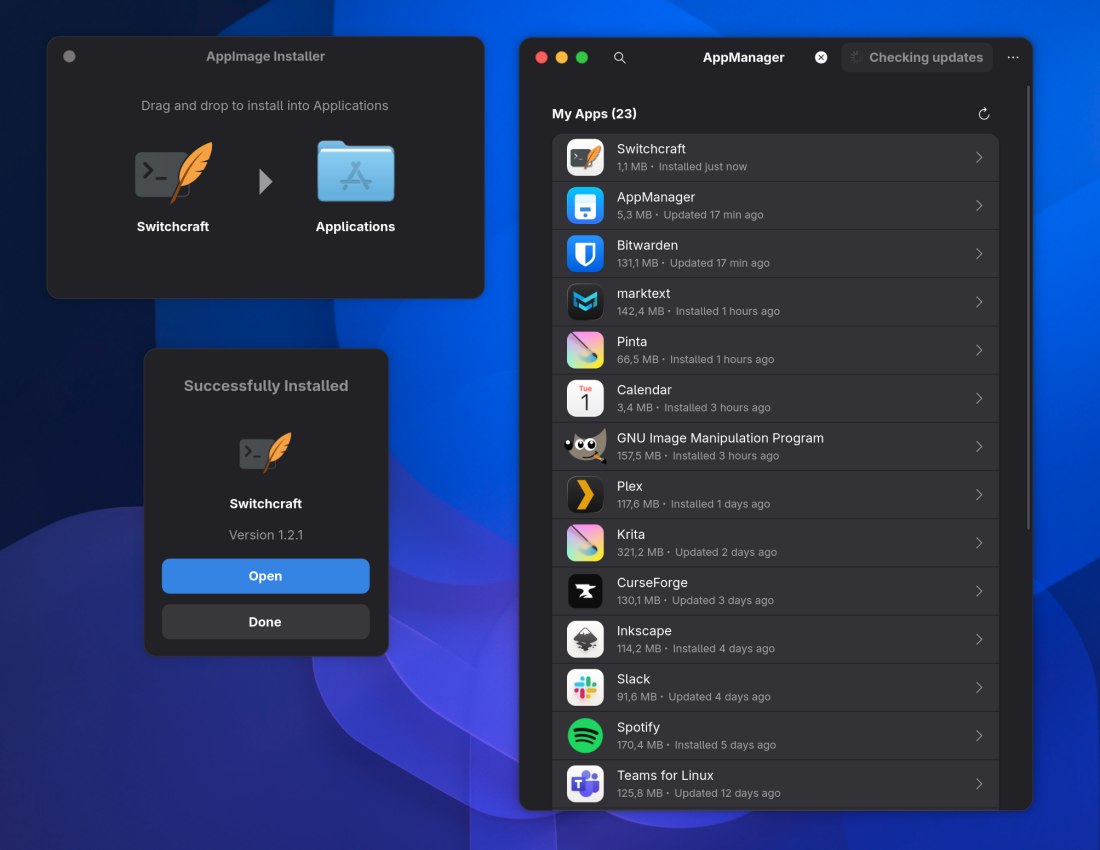Select the My Apps section header
This screenshot has height=850, width=1100.
[x=595, y=113]
